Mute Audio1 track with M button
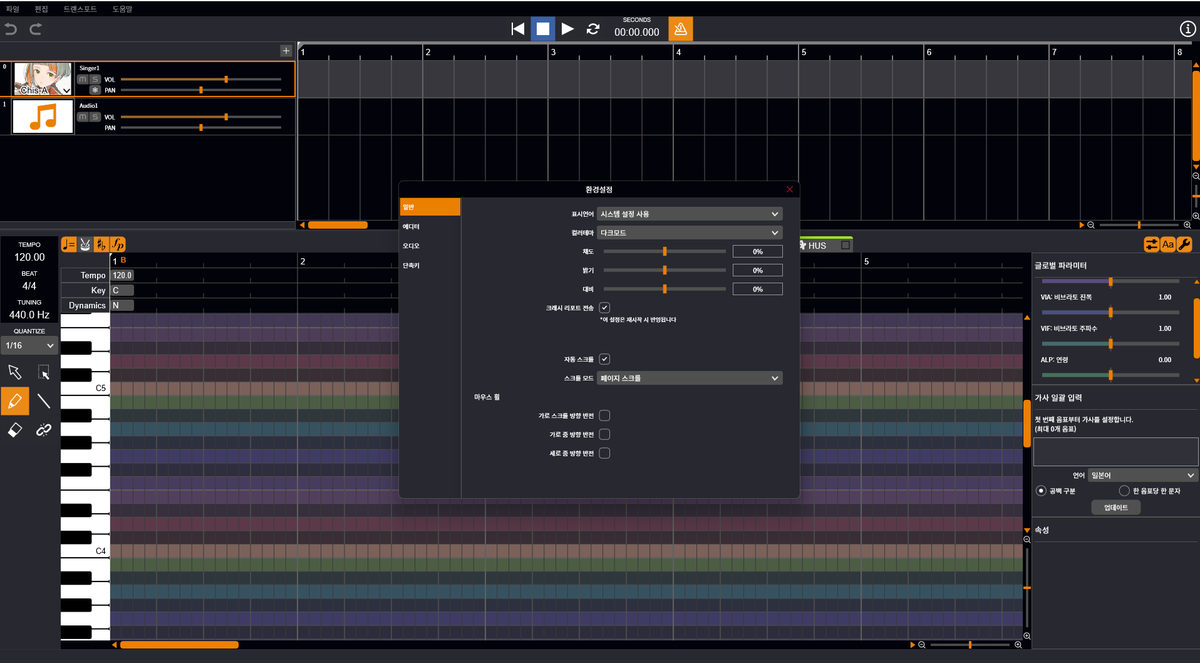 pyautogui.click(x=82, y=117)
